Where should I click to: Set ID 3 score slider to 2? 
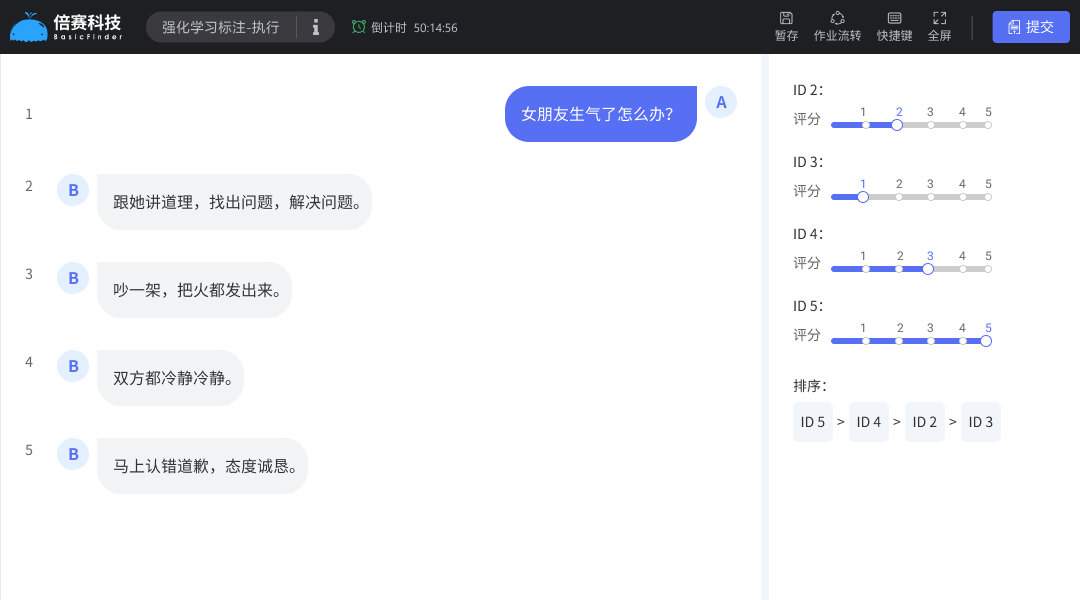[899, 197]
